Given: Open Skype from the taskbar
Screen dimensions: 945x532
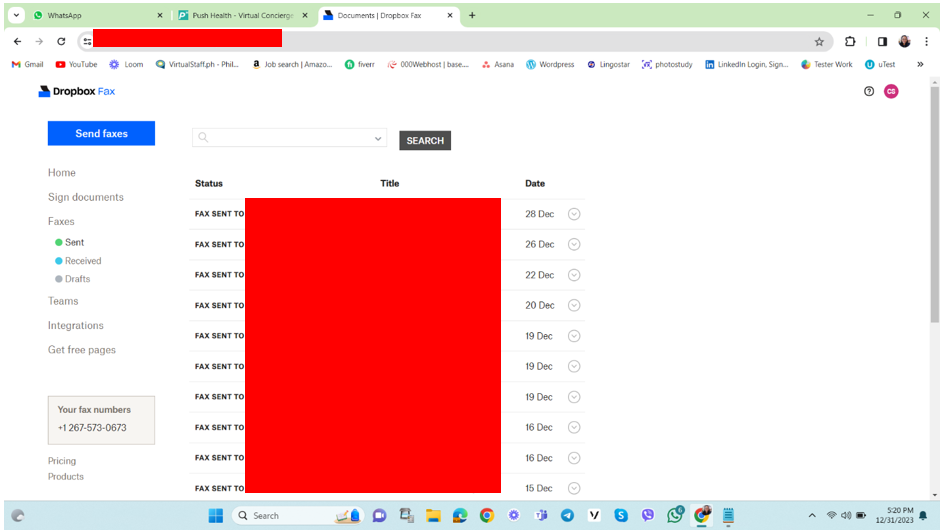Looking at the screenshot, I should pos(621,516).
